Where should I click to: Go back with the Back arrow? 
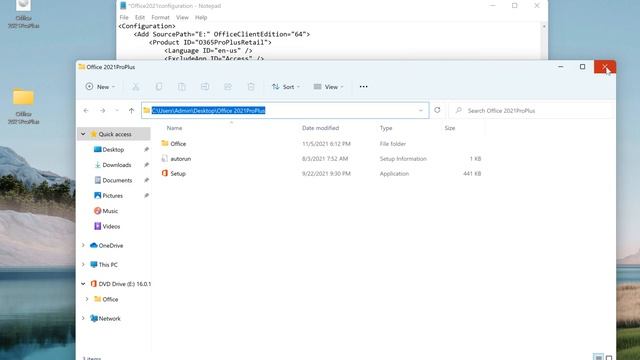tap(86, 111)
